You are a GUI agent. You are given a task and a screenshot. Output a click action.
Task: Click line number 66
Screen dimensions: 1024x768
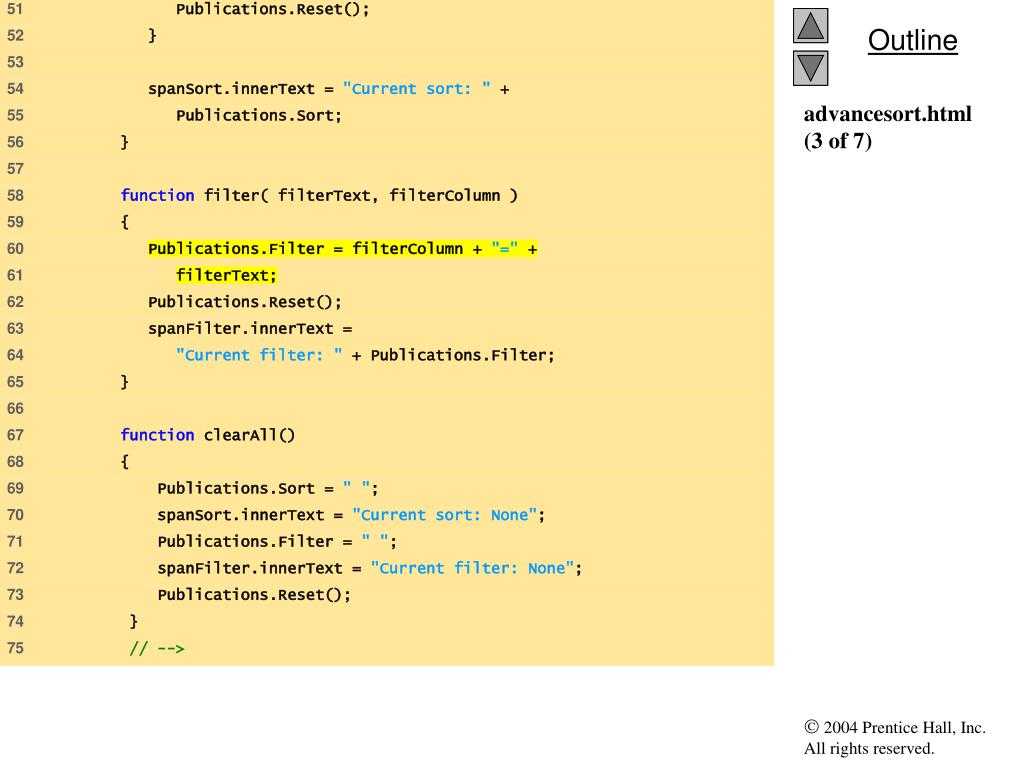tap(15, 409)
